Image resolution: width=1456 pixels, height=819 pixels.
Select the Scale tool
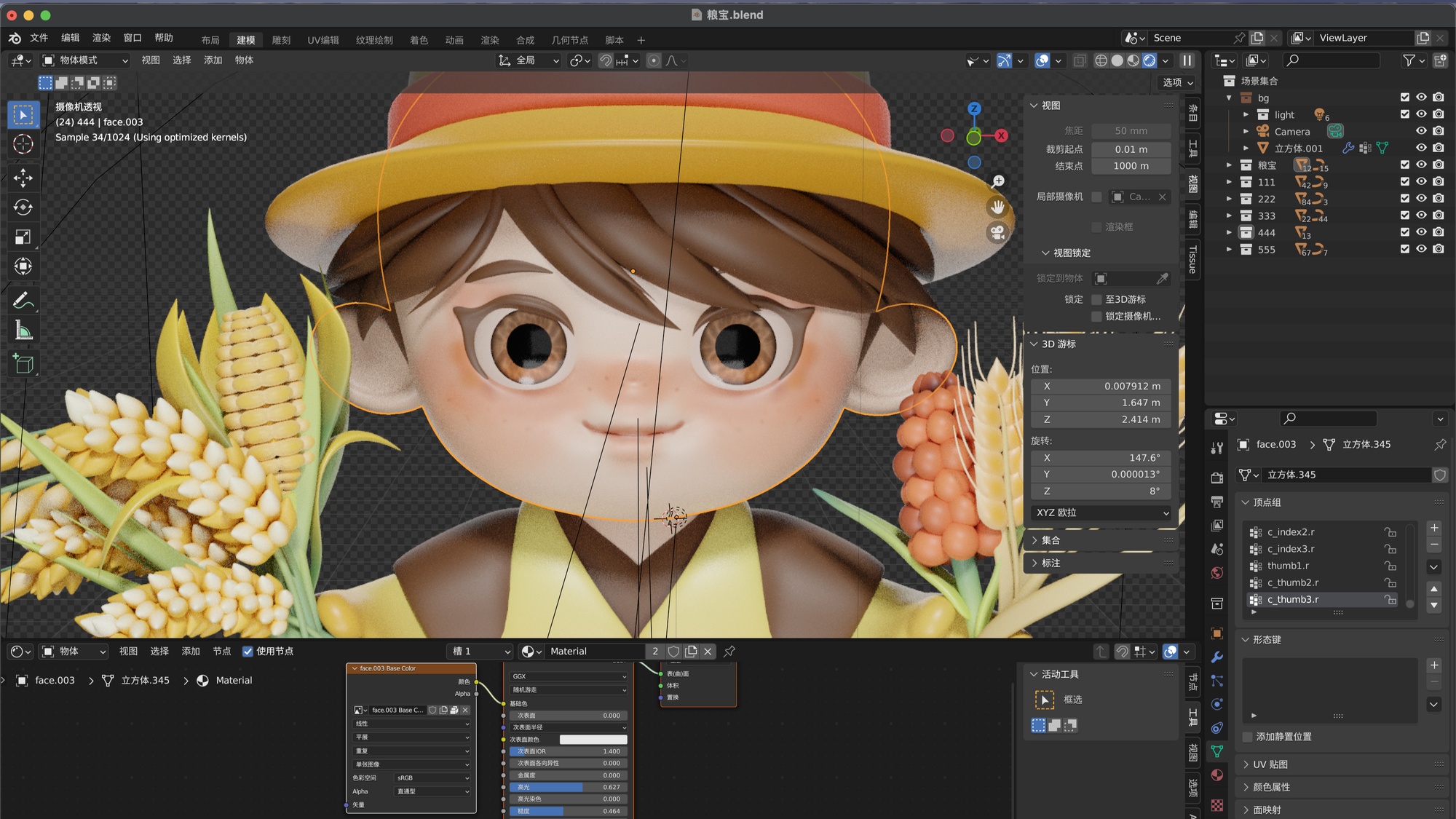point(23,237)
